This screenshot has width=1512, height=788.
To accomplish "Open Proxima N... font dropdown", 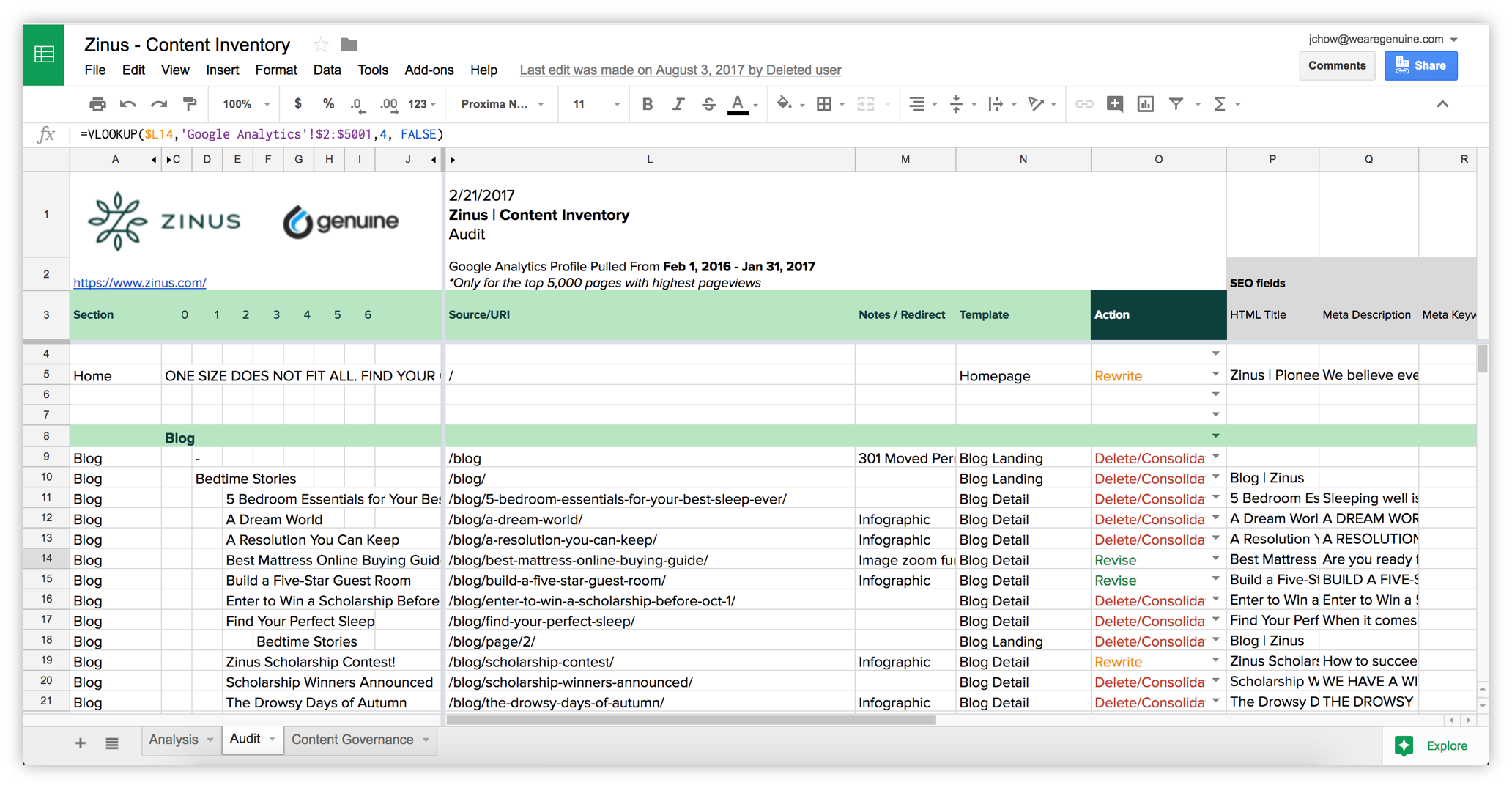I will 503,104.
